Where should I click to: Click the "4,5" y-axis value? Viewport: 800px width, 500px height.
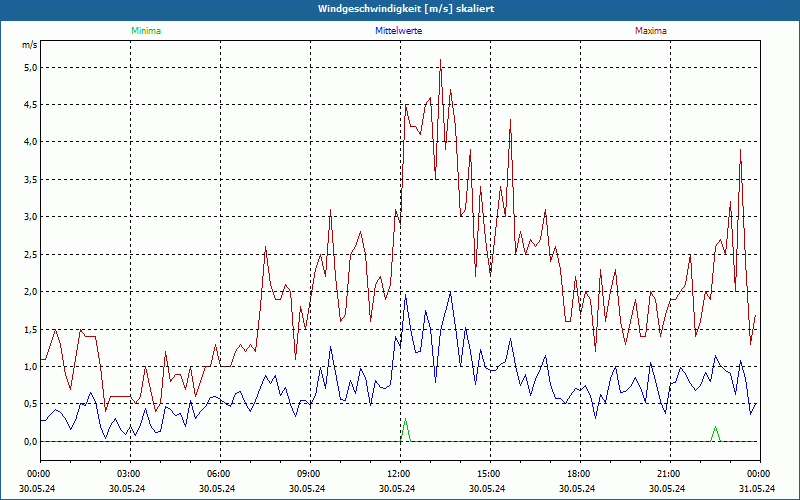coord(30,105)
